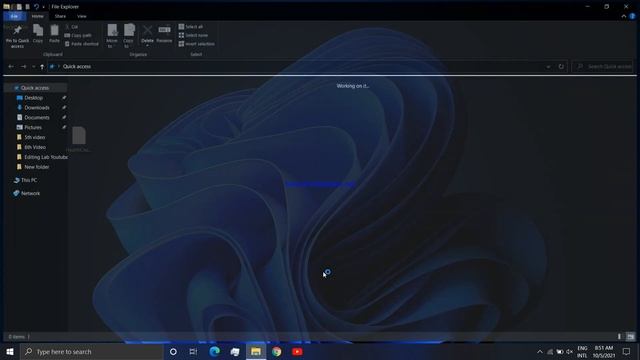
Task: Switch to the Share ribbon tab
Action: pos(60,16)
